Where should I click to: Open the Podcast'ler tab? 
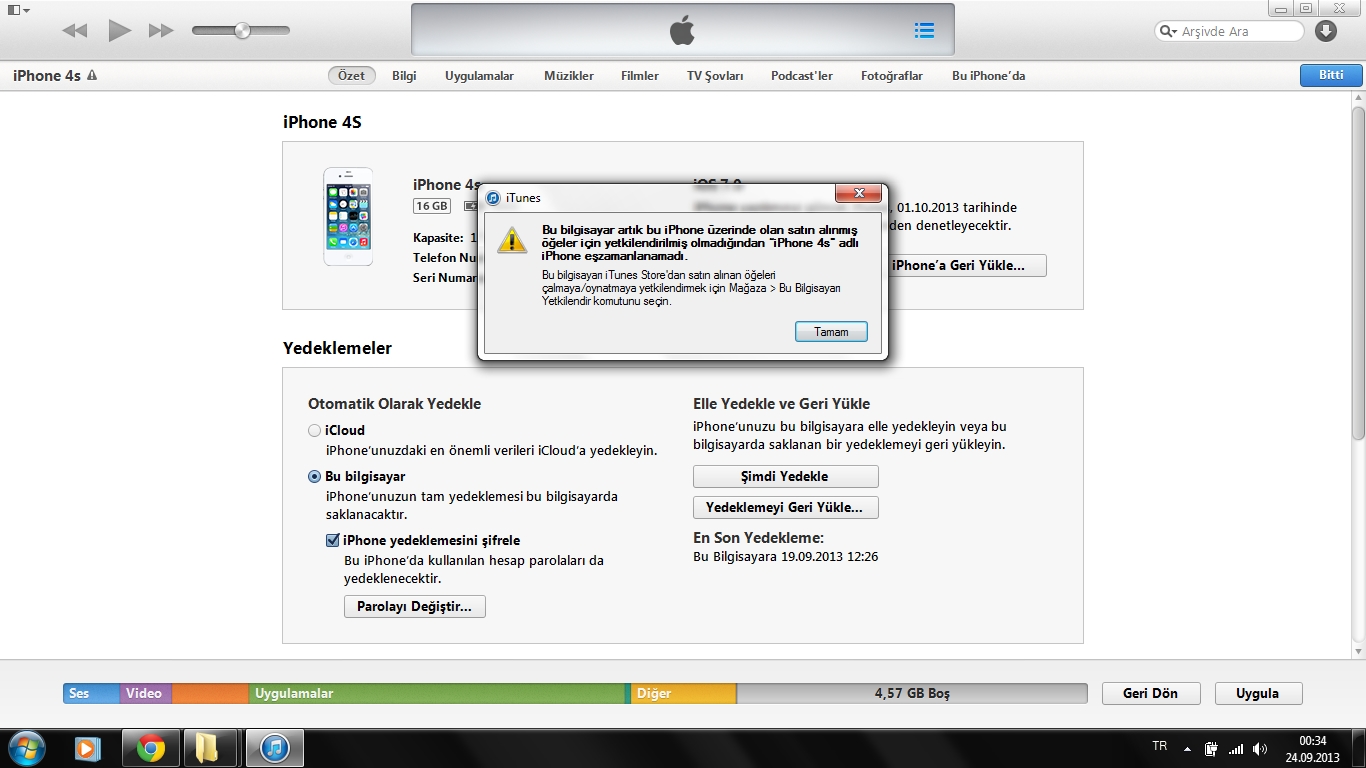point(802,76)
